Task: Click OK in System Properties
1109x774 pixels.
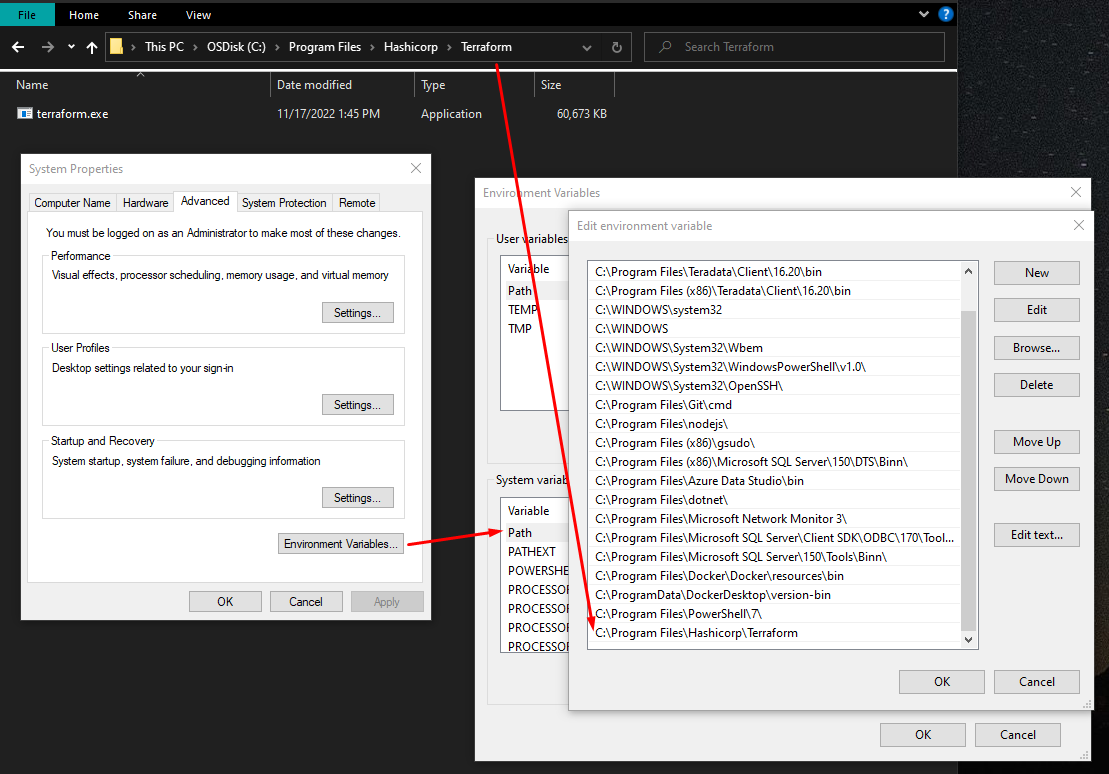Action: click(225, 601)
